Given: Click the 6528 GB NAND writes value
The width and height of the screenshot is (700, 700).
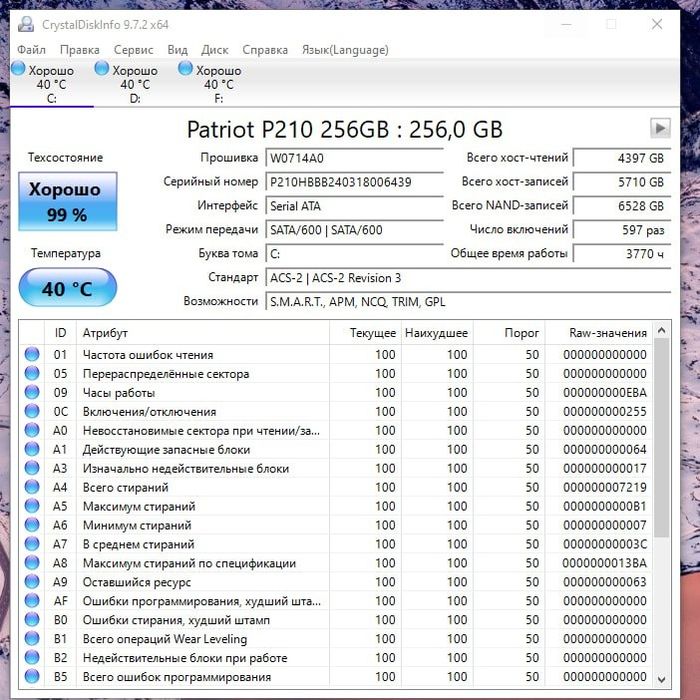Looking at the screenshot, I should coord(622,206).
